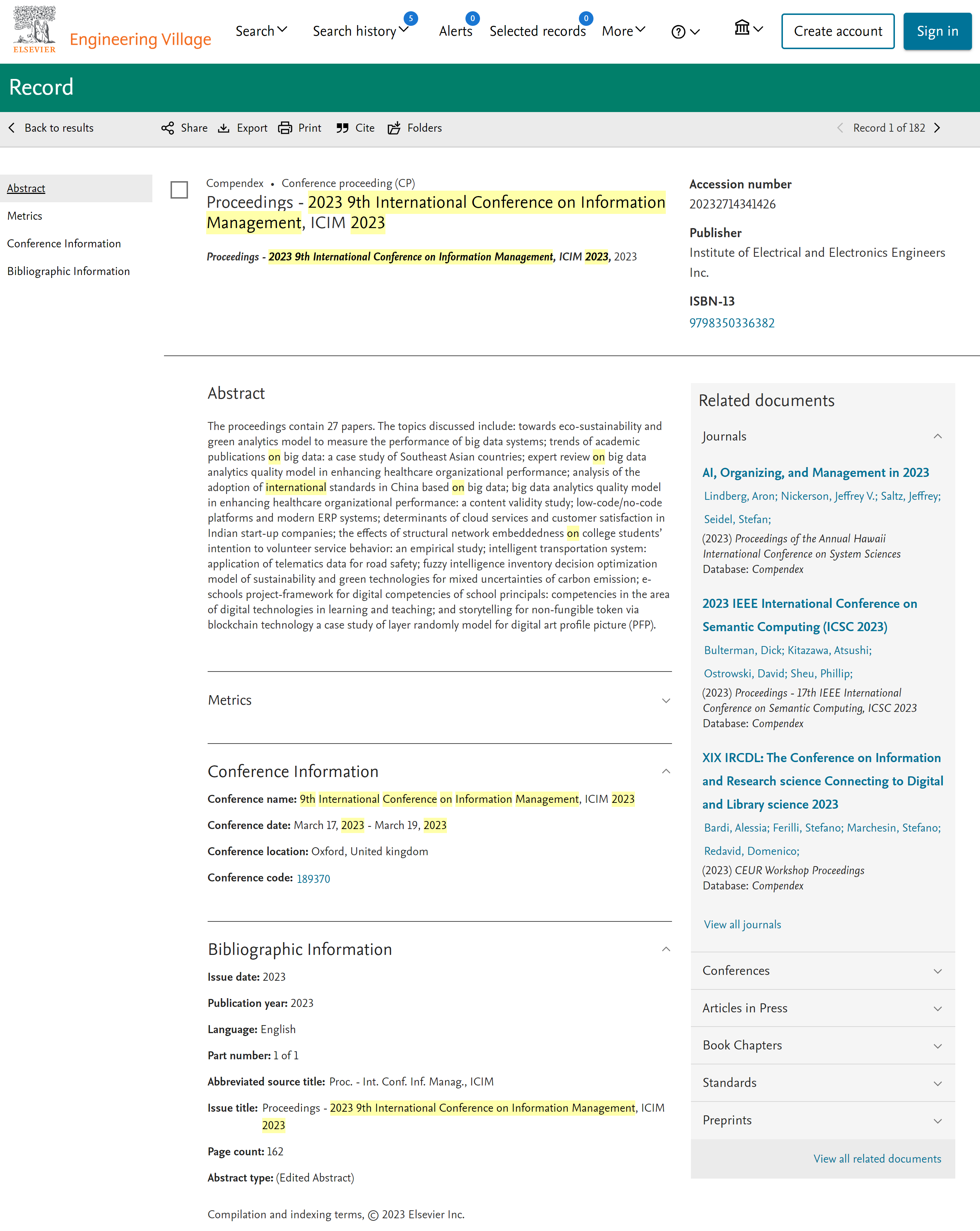Click the Create account button

[838, 31]
